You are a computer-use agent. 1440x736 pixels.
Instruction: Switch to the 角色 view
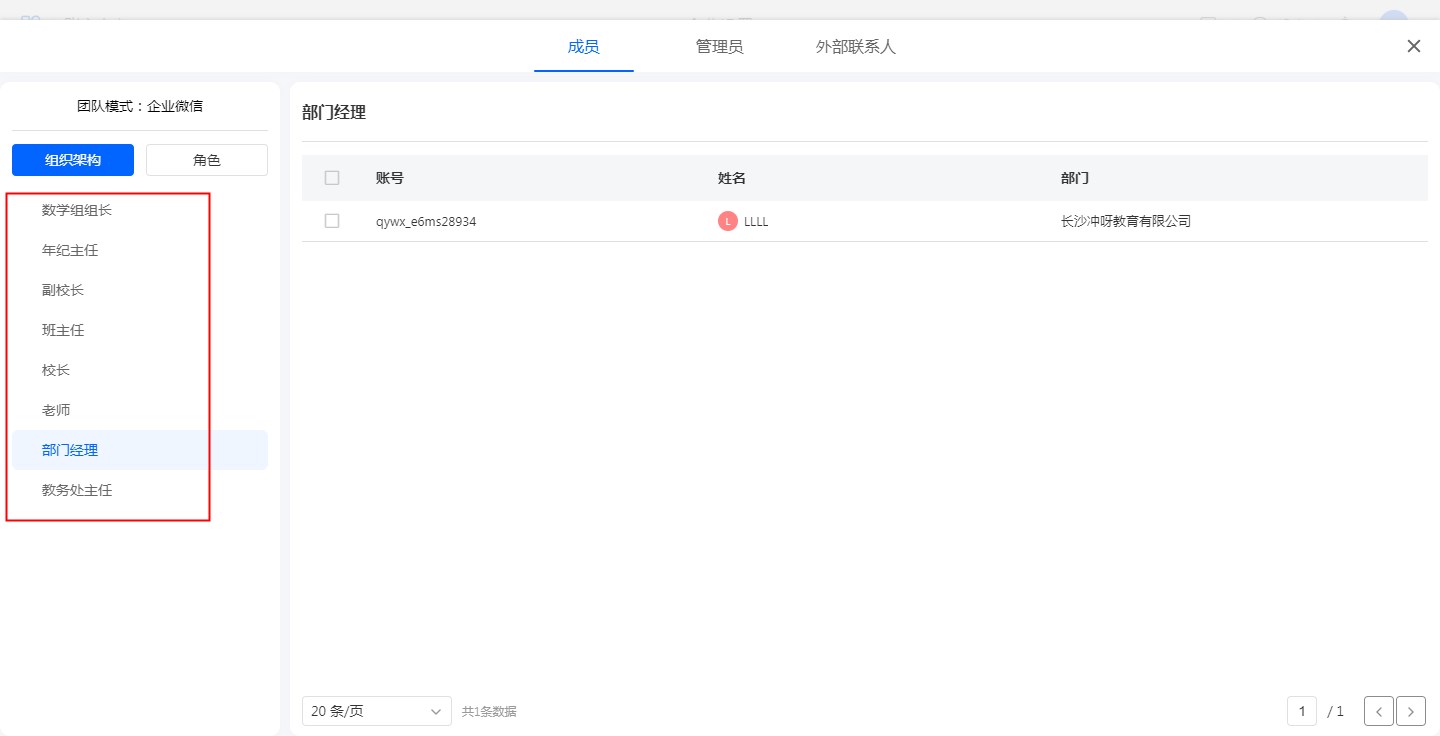click(207, 160)
